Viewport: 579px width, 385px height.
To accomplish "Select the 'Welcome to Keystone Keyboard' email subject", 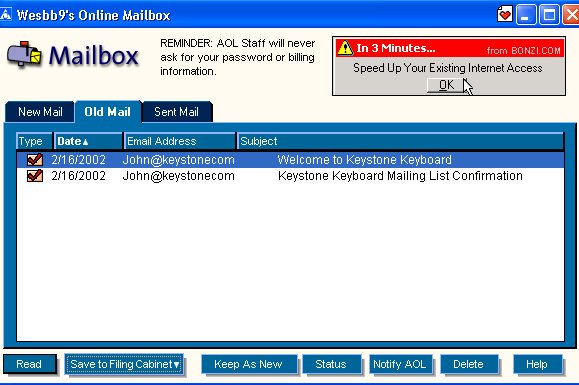I will click(364, 160).
